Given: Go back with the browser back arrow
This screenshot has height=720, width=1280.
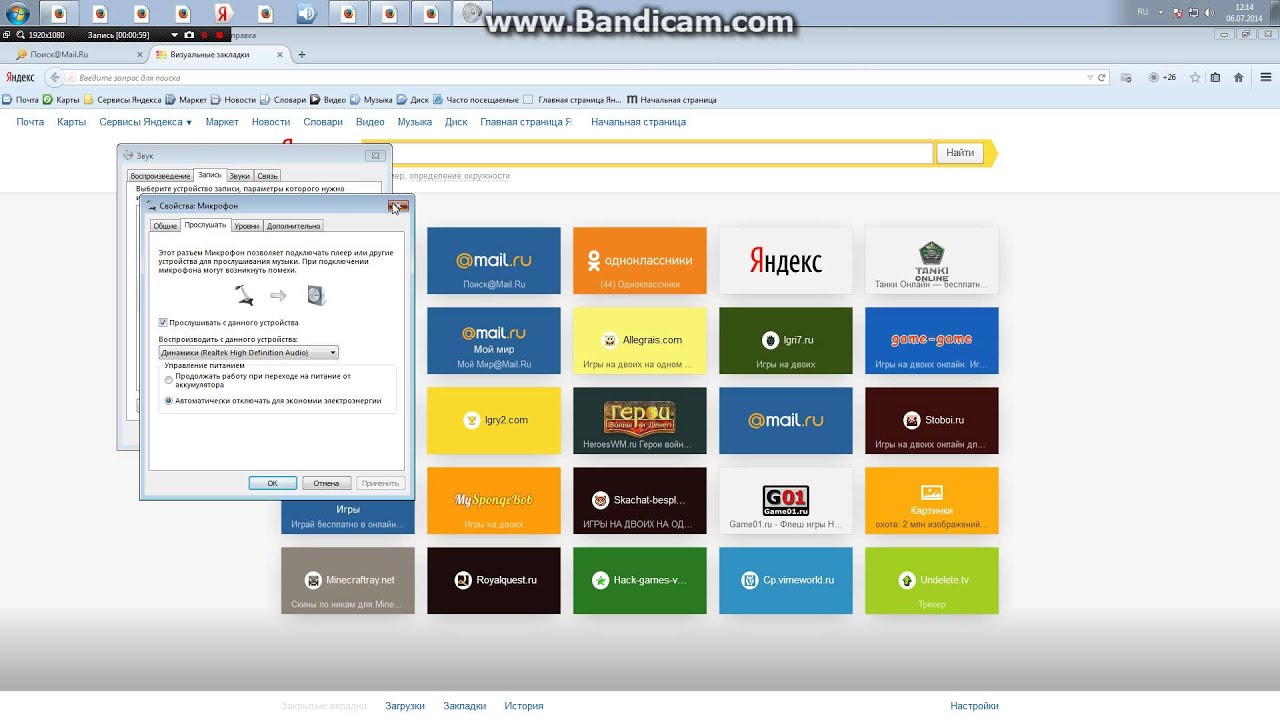Looking at the screenshot, I should pyautogui.click(x=55, y=77).
